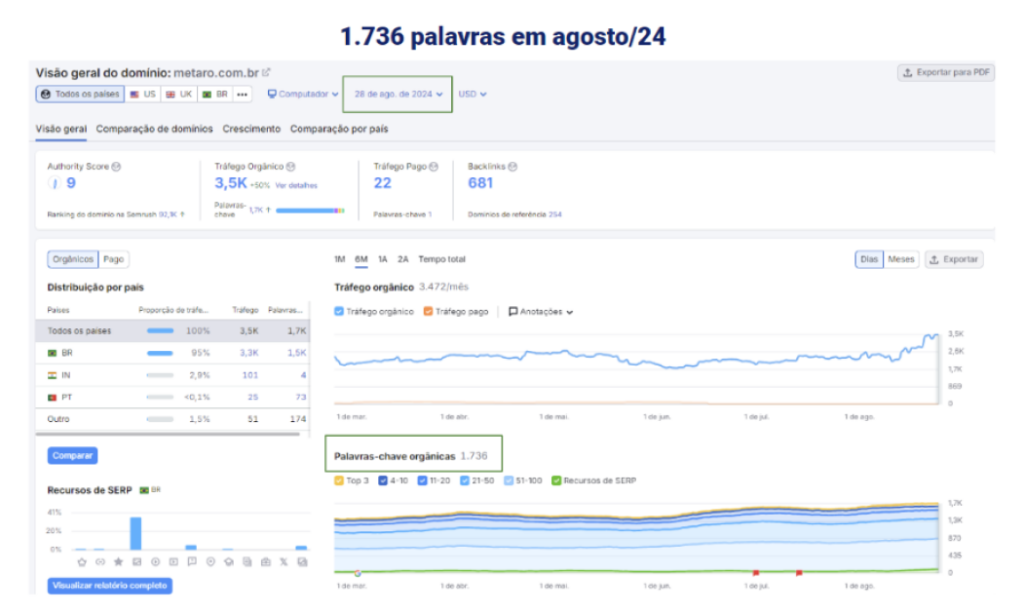This screenshot has height=614, width=1024.
Task: Open the 28 de ago. de 2024 date picker
Action: point(398,94)
